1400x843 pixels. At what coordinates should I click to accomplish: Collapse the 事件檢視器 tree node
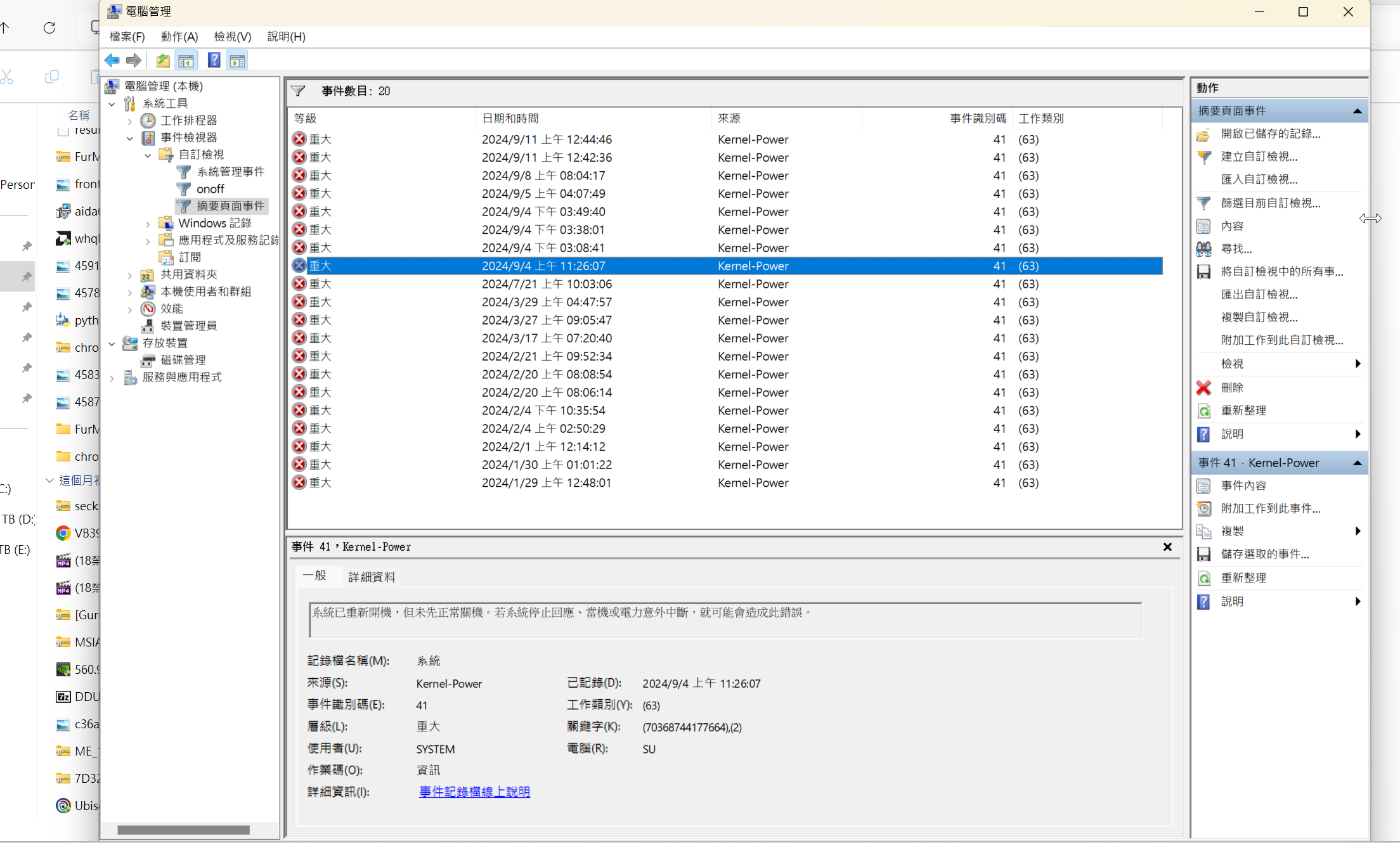(130, 138)
